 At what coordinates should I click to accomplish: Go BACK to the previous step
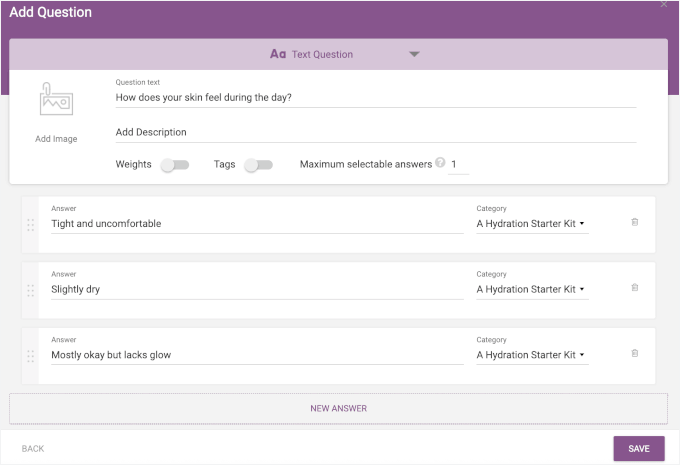[33, 449]
